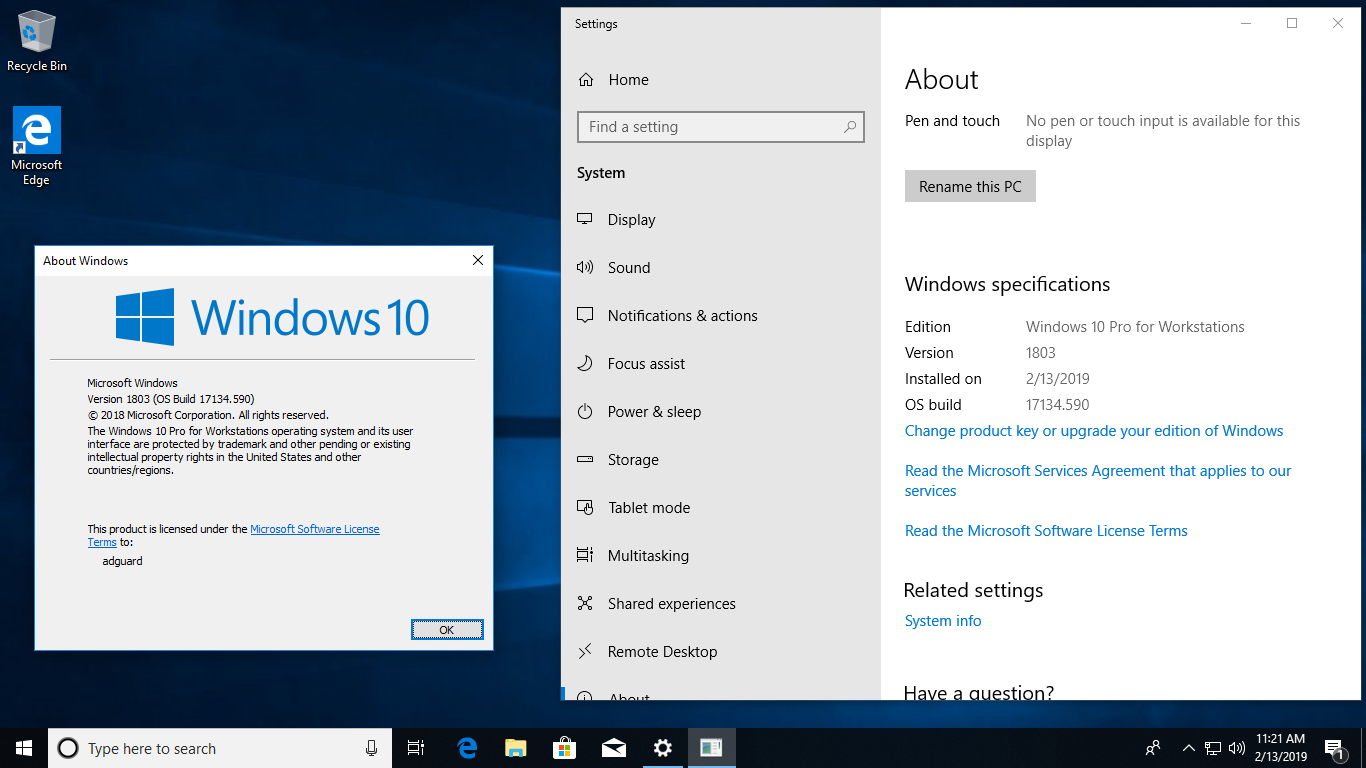Open the volume control in system tray
The image size is (1366, 768).
[x=1237, y=748]
